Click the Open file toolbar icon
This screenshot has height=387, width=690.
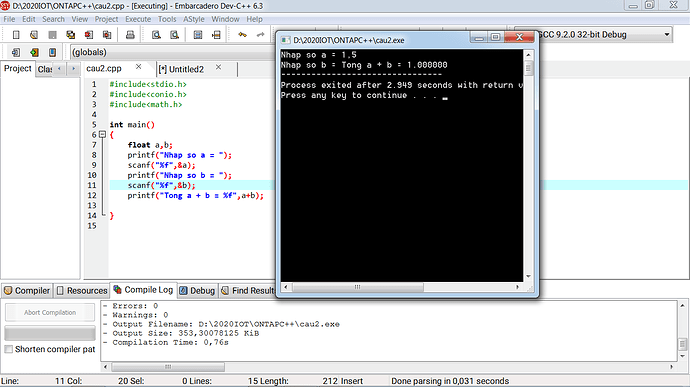tap(34, 35)
